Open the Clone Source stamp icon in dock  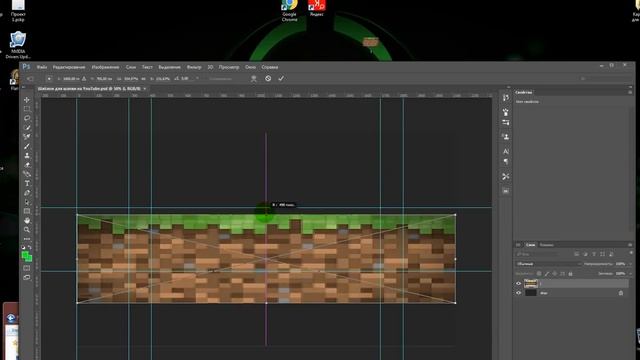pos(506,137)
